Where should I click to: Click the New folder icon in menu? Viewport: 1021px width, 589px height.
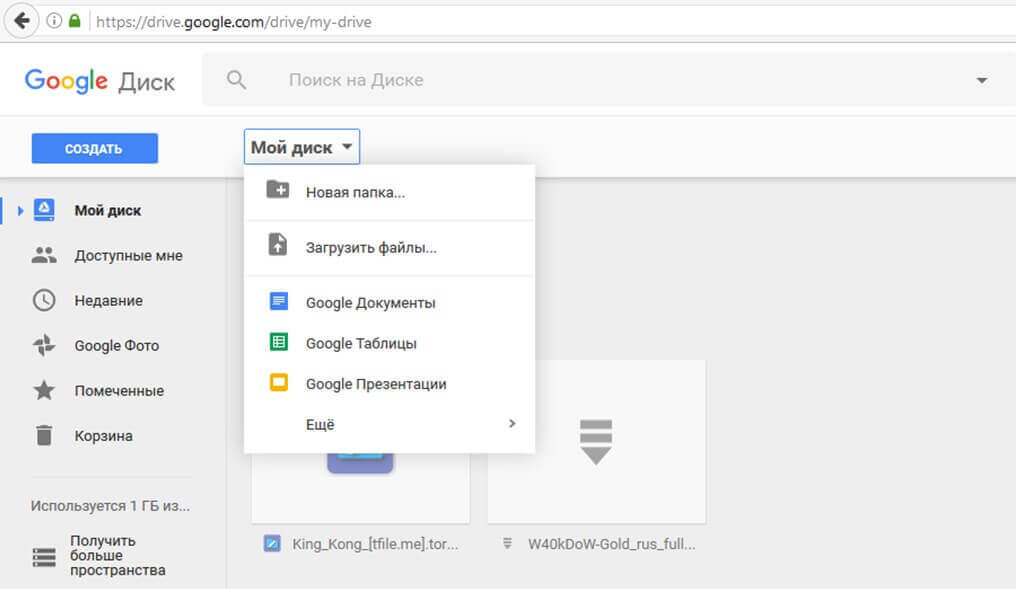[277, 190]
